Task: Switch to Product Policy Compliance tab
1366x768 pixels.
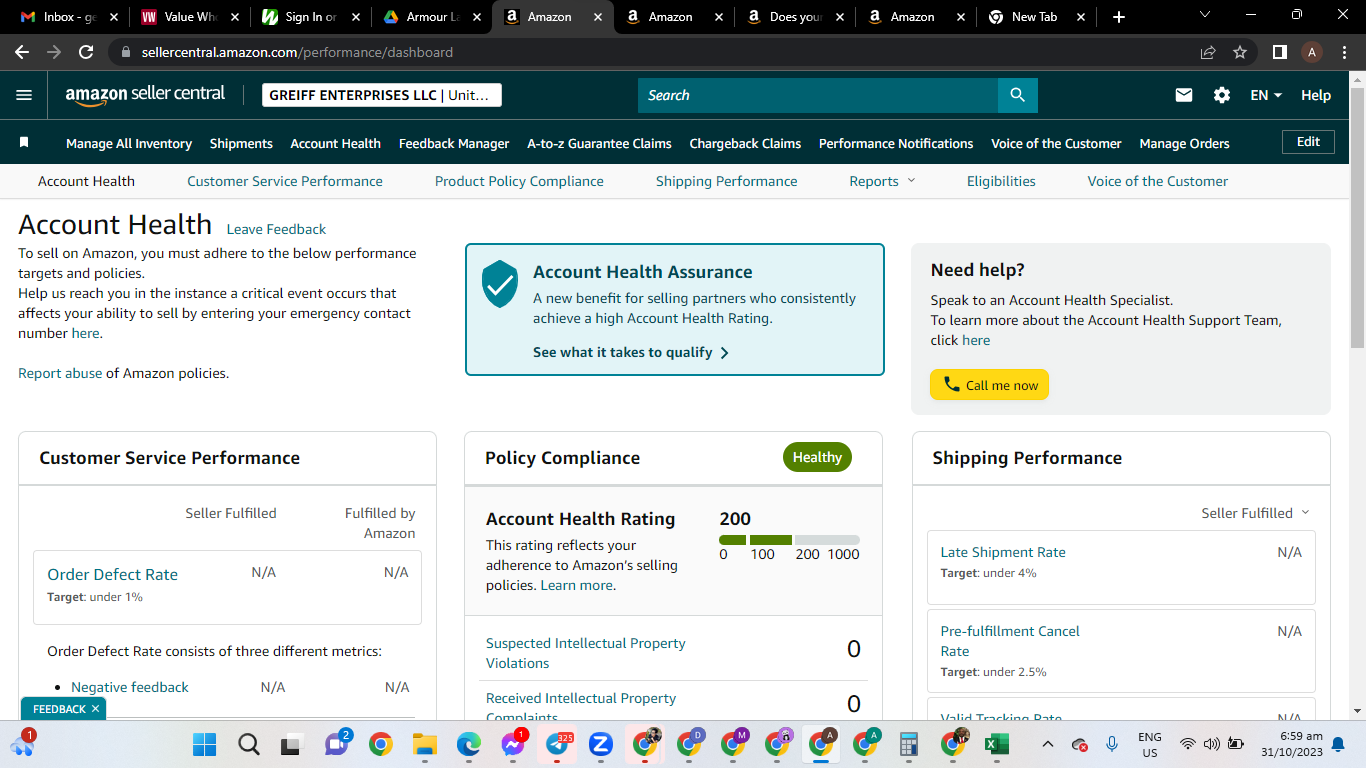Action: point(519,181)
